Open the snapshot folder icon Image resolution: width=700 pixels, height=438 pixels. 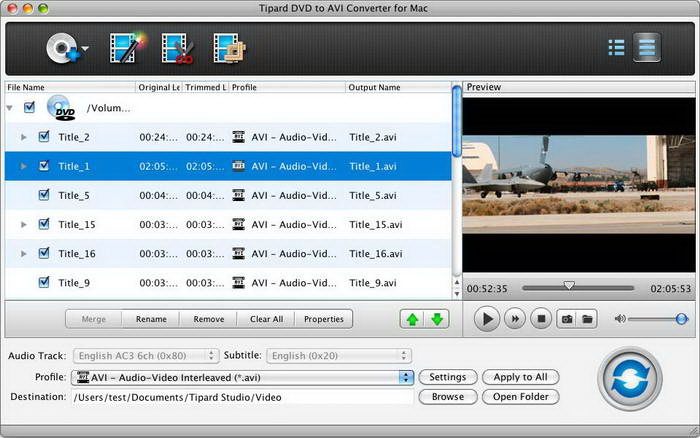pyautogui.click(x=588, y=319)
